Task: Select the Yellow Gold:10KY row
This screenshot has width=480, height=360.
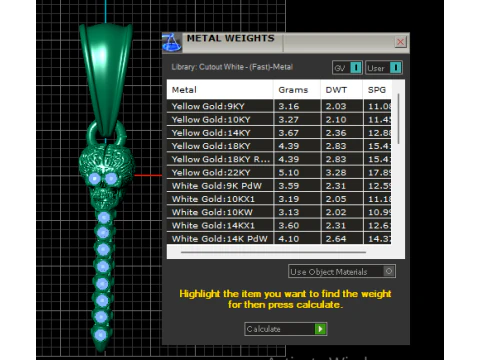Action: (x=279, y=119)
